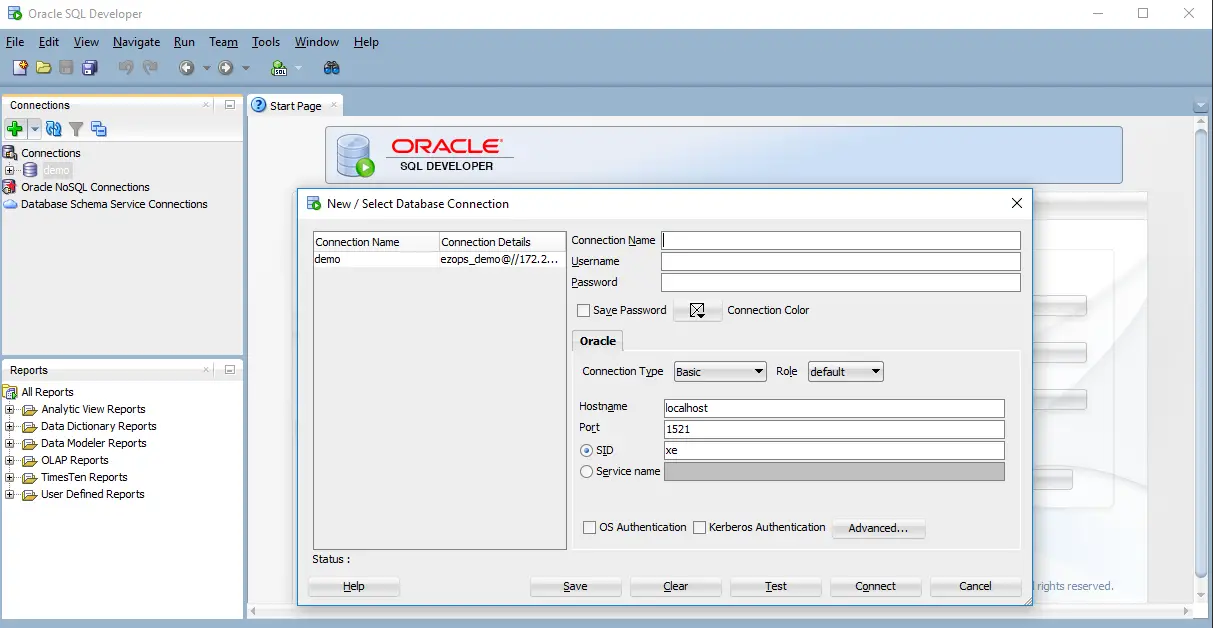This screenshot has width=1213, height=628.
Task: Expand Data Dictionary Reports node
Action: (10, 426)
